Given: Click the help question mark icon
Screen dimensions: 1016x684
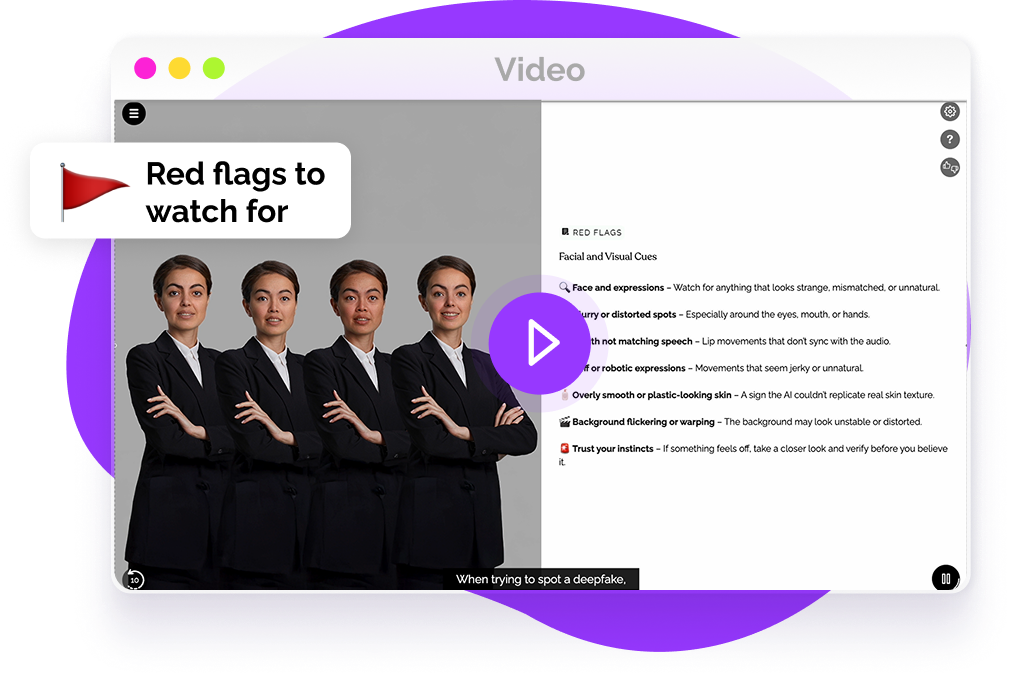Looking at the screenshot, I should pos(950,140).
